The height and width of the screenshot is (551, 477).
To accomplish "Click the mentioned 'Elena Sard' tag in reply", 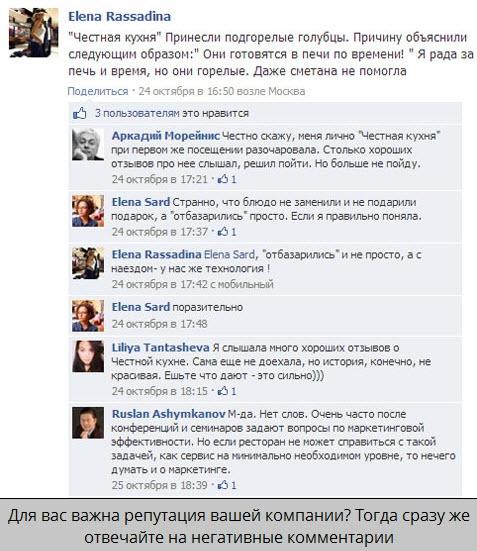I will pos(230,254).
